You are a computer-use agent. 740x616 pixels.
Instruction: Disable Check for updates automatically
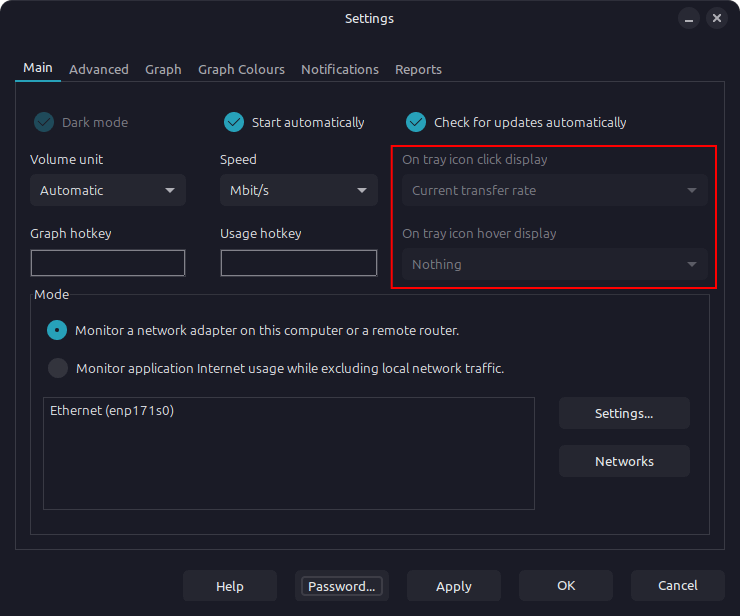(x=416, y=122)
